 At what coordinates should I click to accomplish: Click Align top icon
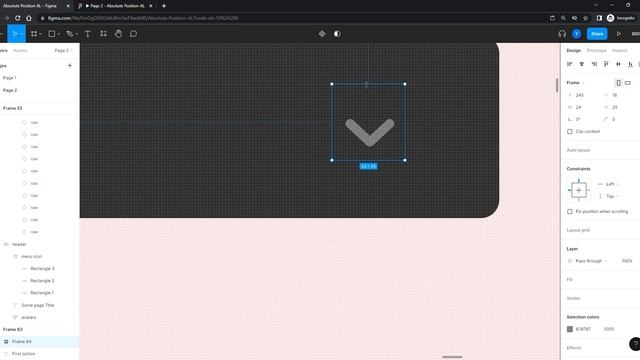click(x=606, y=64)
